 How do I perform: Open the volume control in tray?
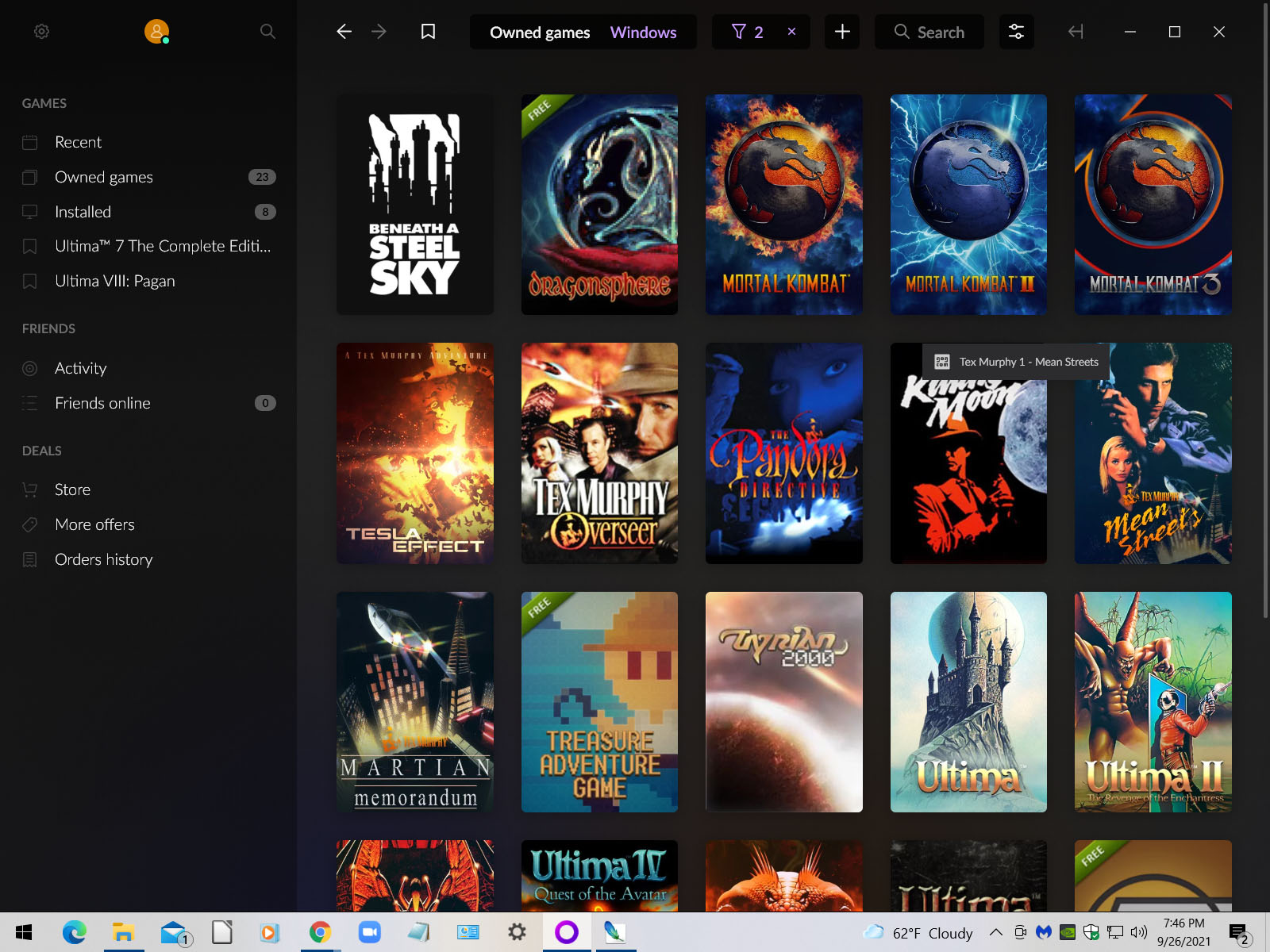(1139, 932)
